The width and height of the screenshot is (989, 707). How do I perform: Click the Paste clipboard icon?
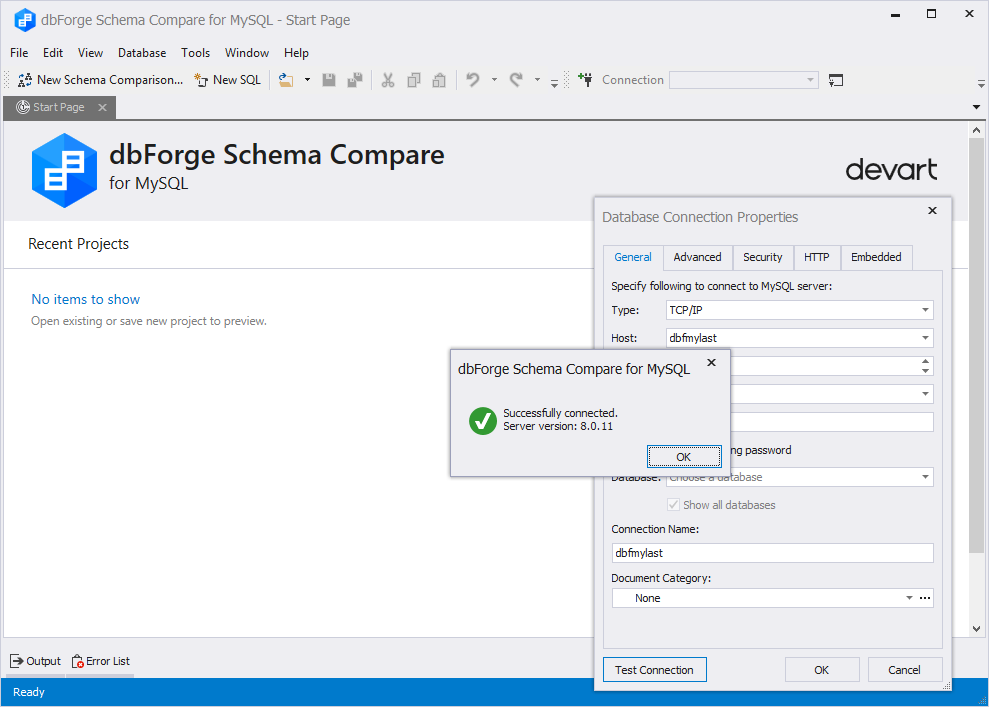439,80
